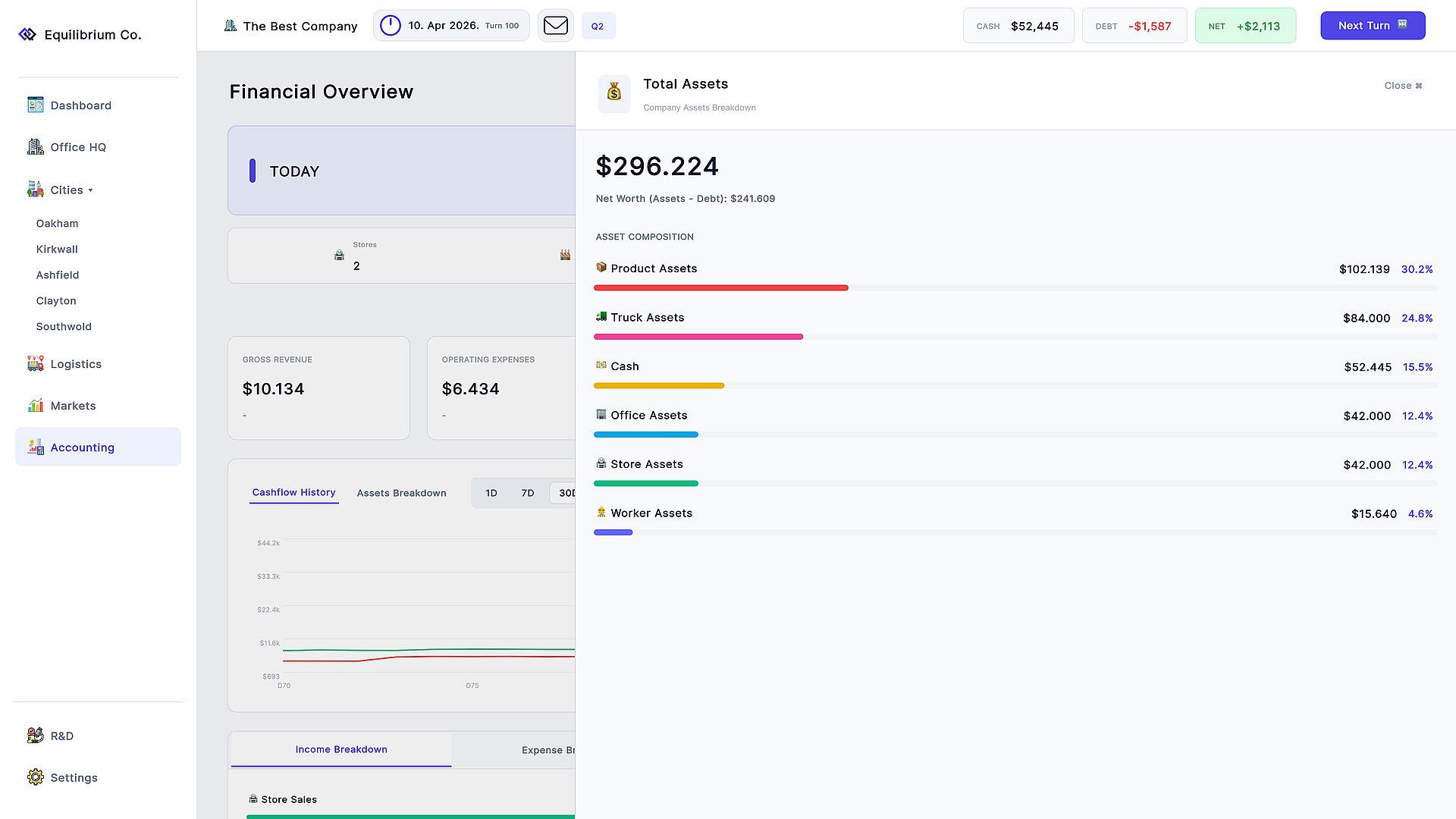
Task: Switch to the Income Breakdown tab
Action: (x=341, y=749)
